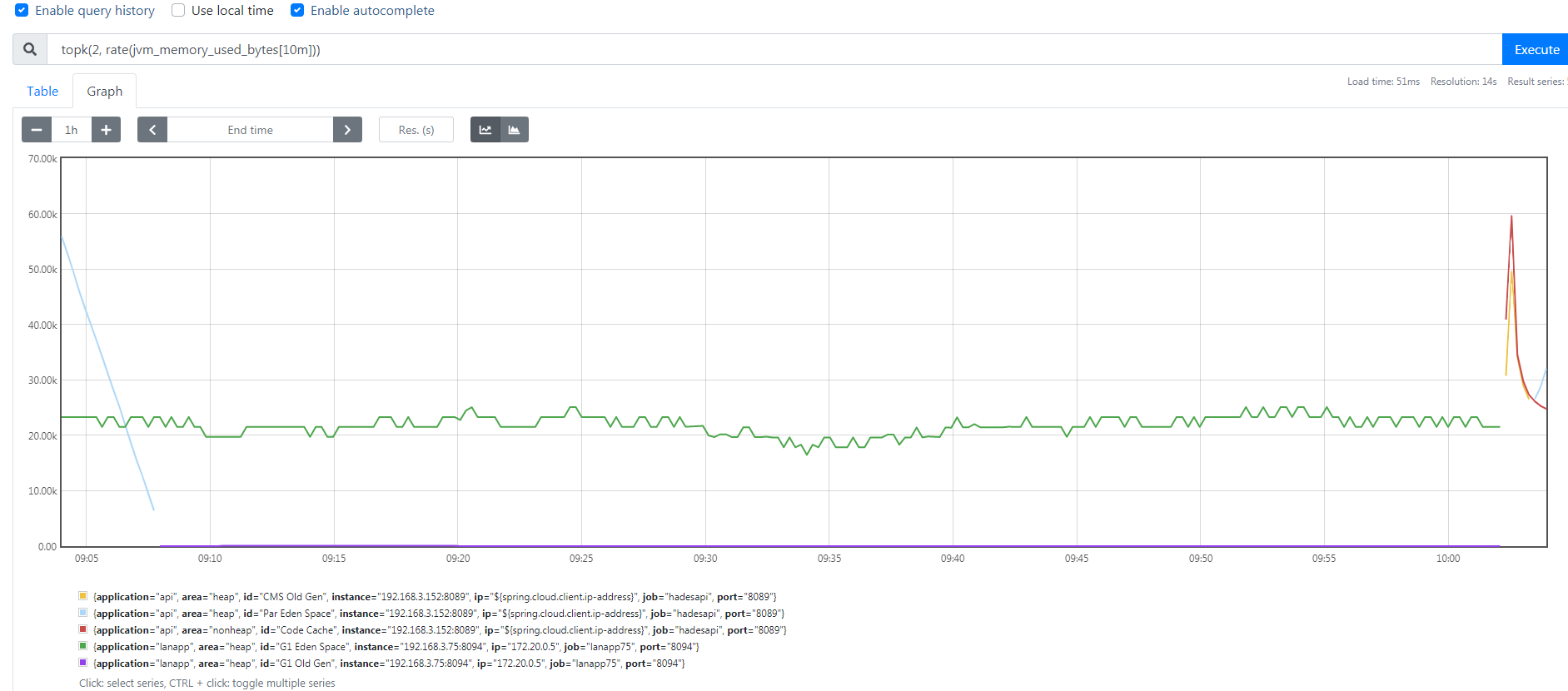Focus the PromQL expression input field

point(774,49)
